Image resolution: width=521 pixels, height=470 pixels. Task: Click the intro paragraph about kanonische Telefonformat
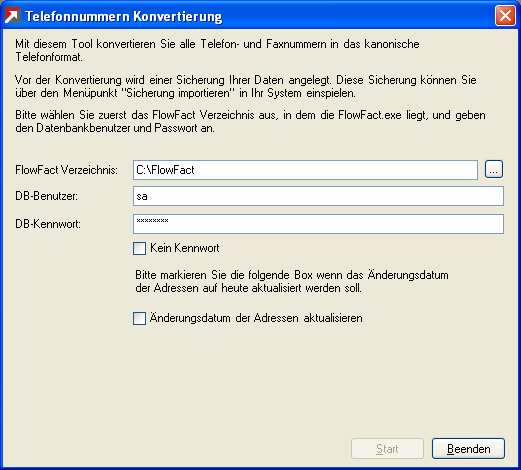(x=217, y=50)
